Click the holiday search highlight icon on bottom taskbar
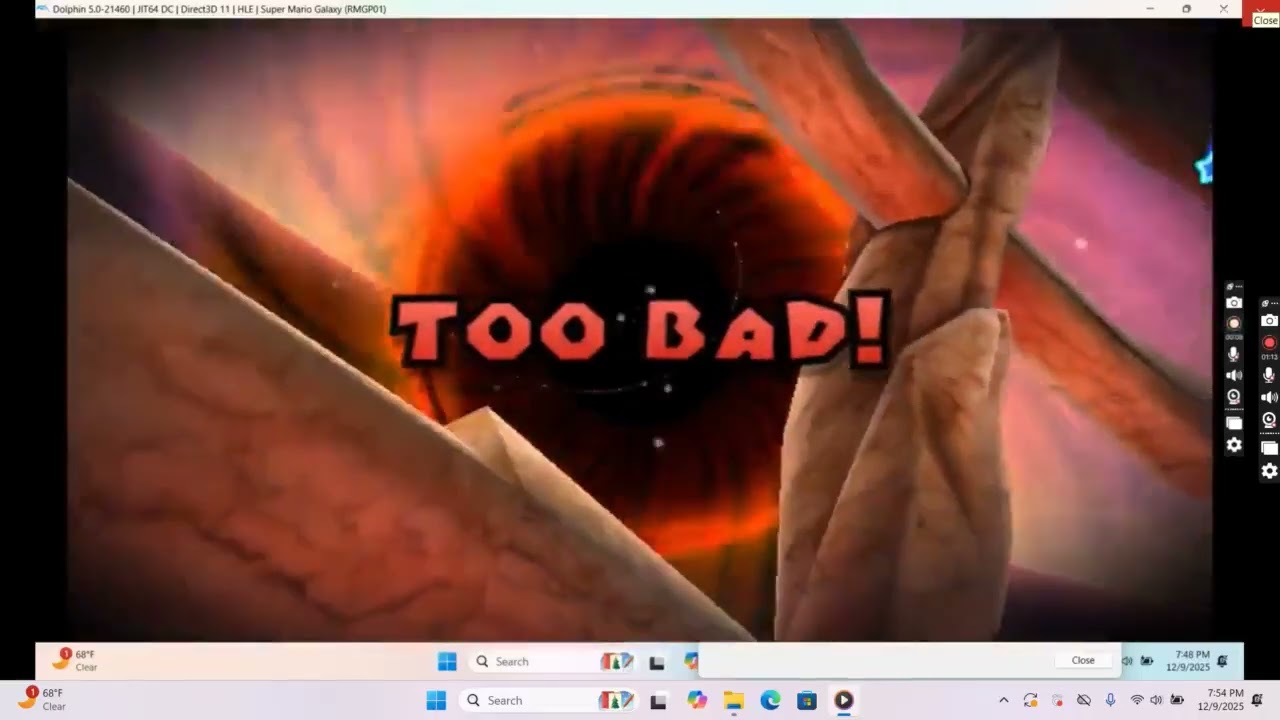The width and height of the screenshot is (1280, 720). click(x=615, y=700)
